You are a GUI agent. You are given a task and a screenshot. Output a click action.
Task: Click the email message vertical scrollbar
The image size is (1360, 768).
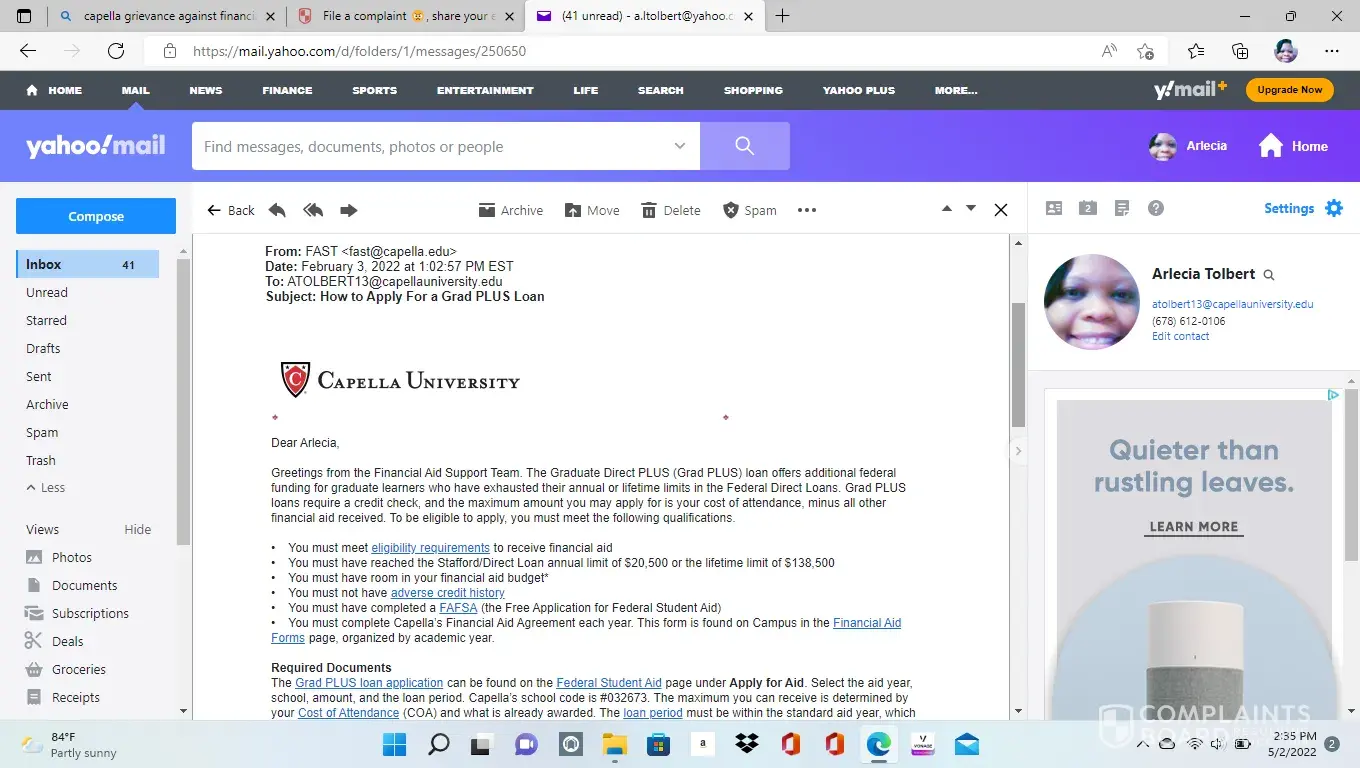coord(1019,365)
